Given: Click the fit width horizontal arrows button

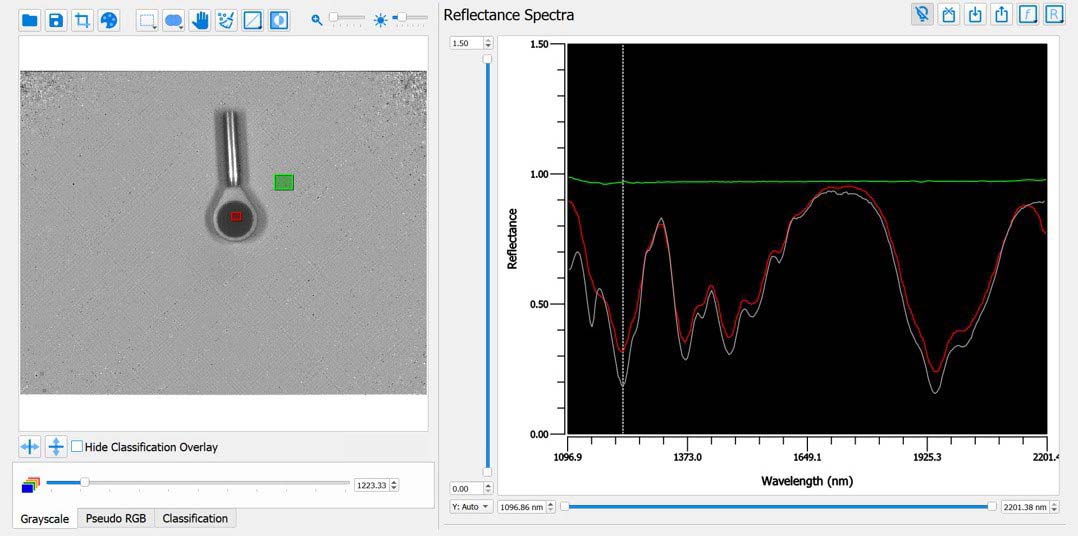Looking at the screenshot, I should [x=31, y=447].
